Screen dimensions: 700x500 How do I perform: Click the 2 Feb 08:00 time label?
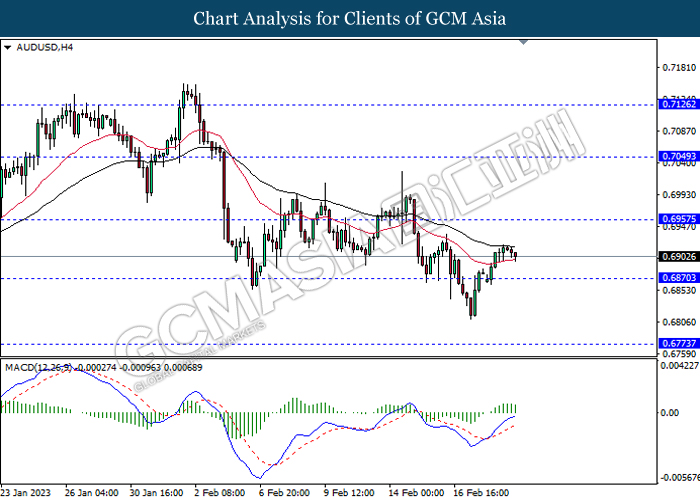point(219,493)
